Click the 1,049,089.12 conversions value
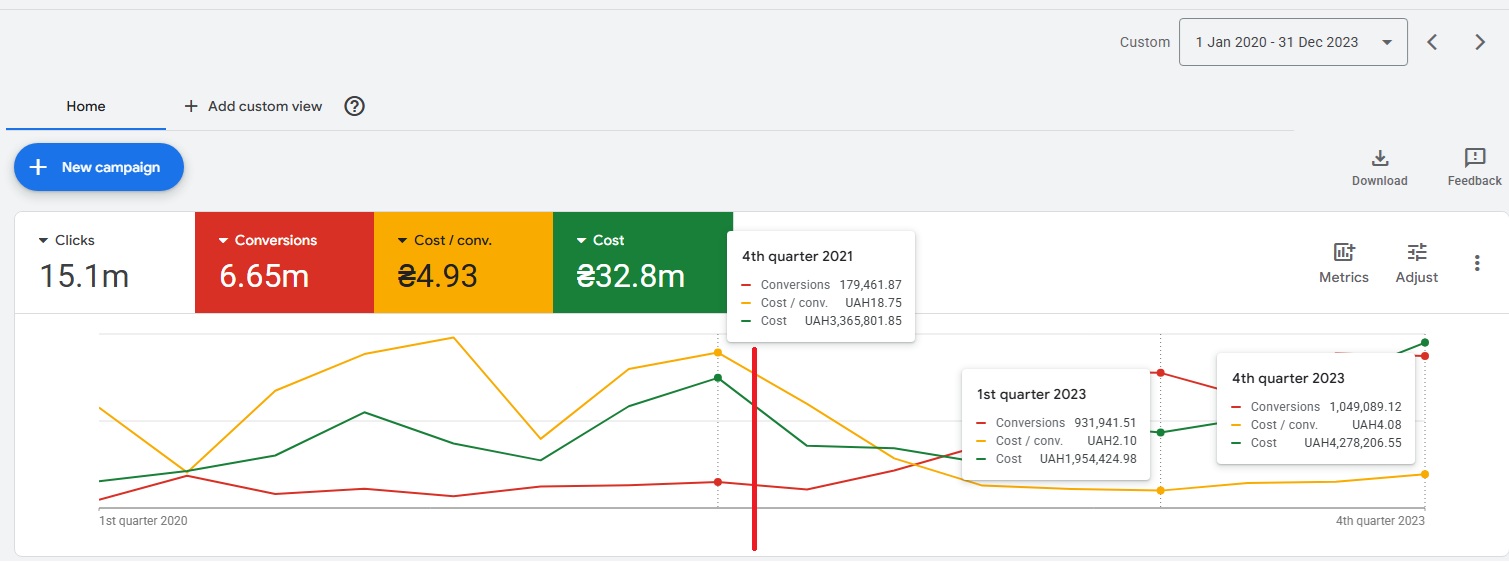The width and height of the screenshot is (1509, 562). click(1365, 407)
